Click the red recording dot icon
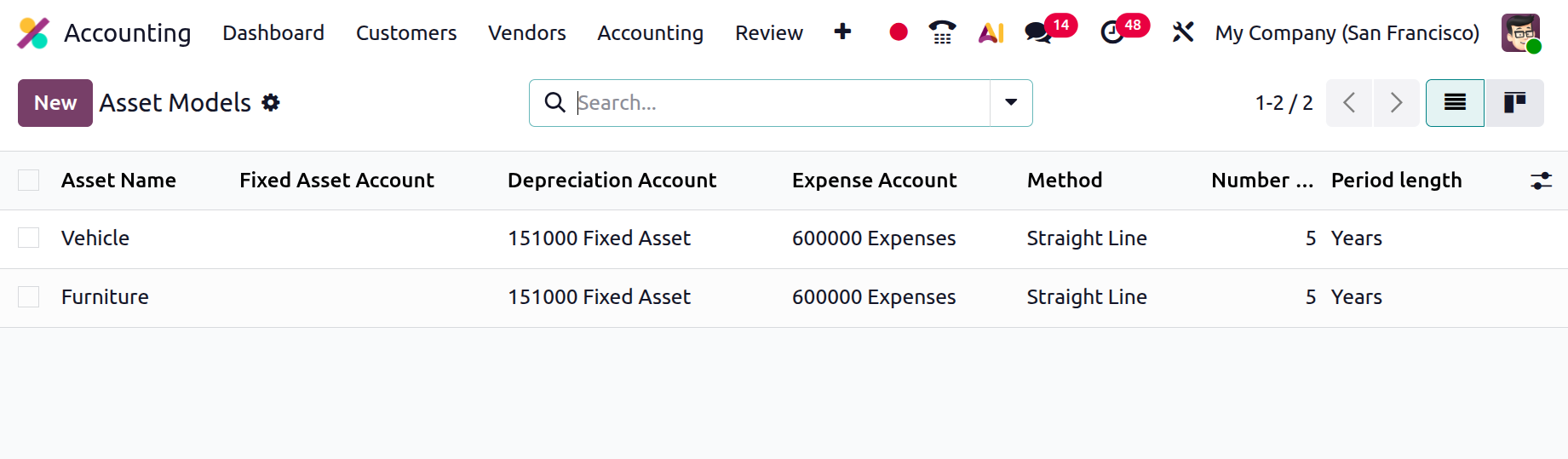 pos(898,32)
